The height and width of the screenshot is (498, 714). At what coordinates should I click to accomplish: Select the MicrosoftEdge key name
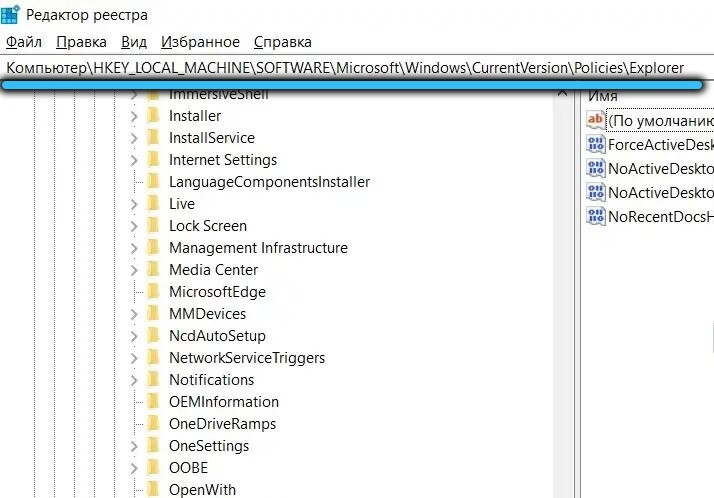(217, 292)
